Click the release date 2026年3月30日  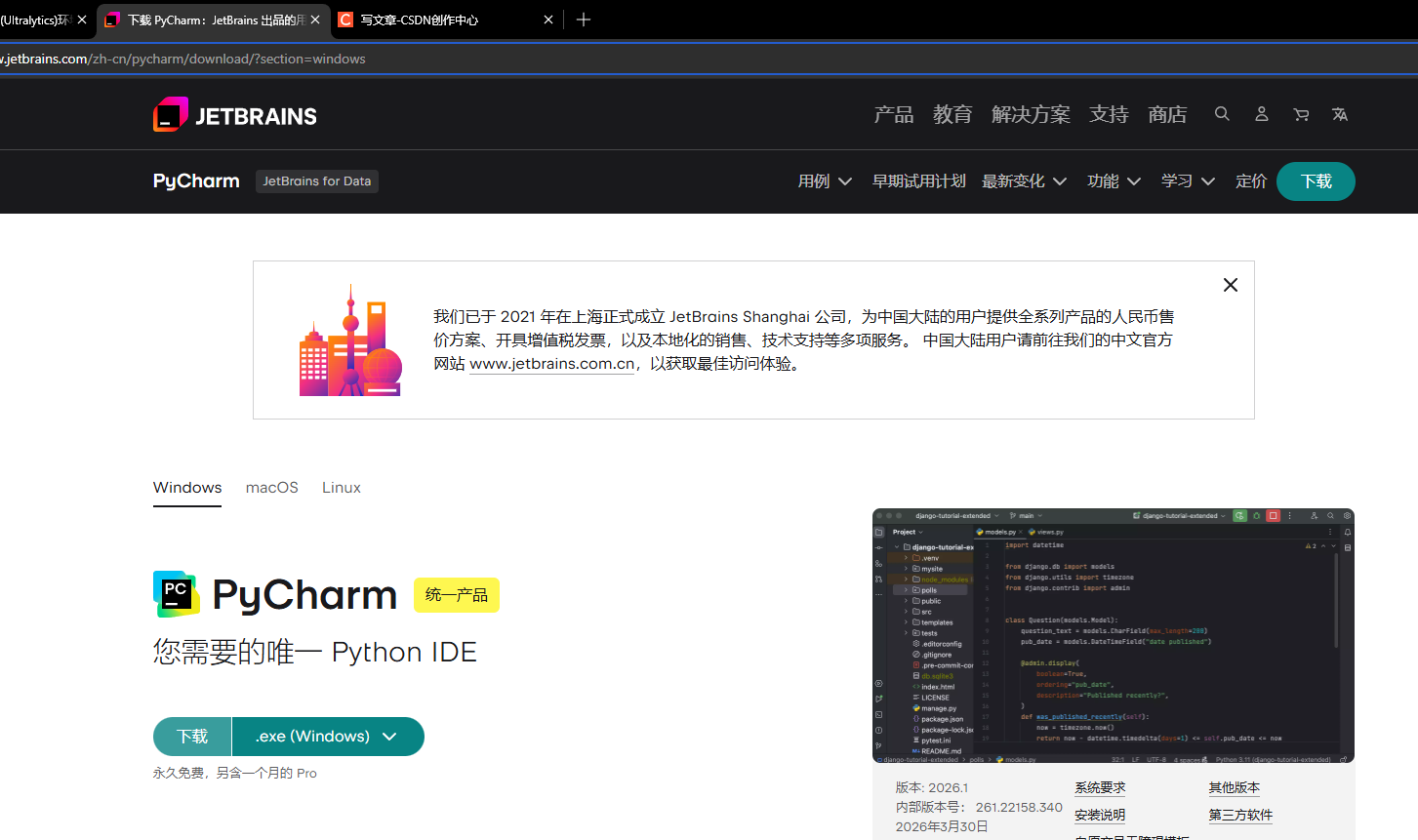pos(942,826)
